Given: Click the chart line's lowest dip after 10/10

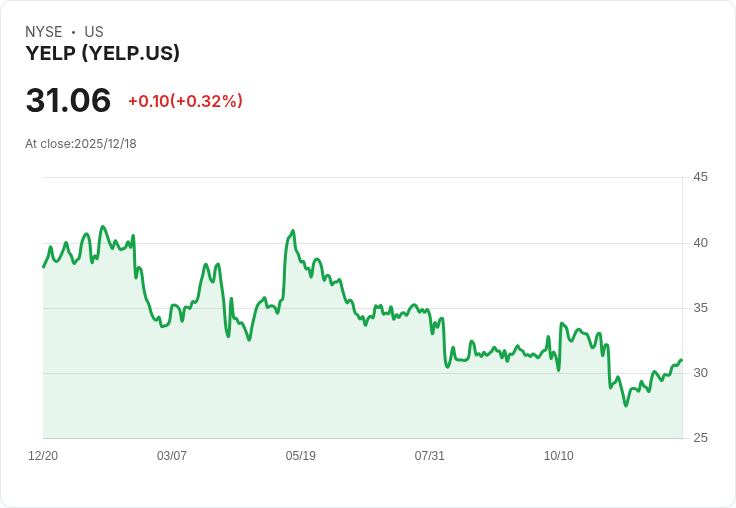Looking at the screenshot, I should click(626, 405).
